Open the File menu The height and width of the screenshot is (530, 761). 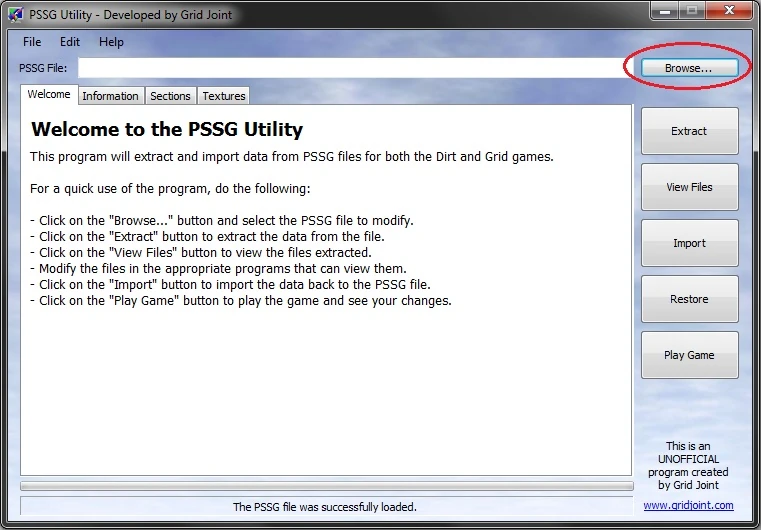32,42
